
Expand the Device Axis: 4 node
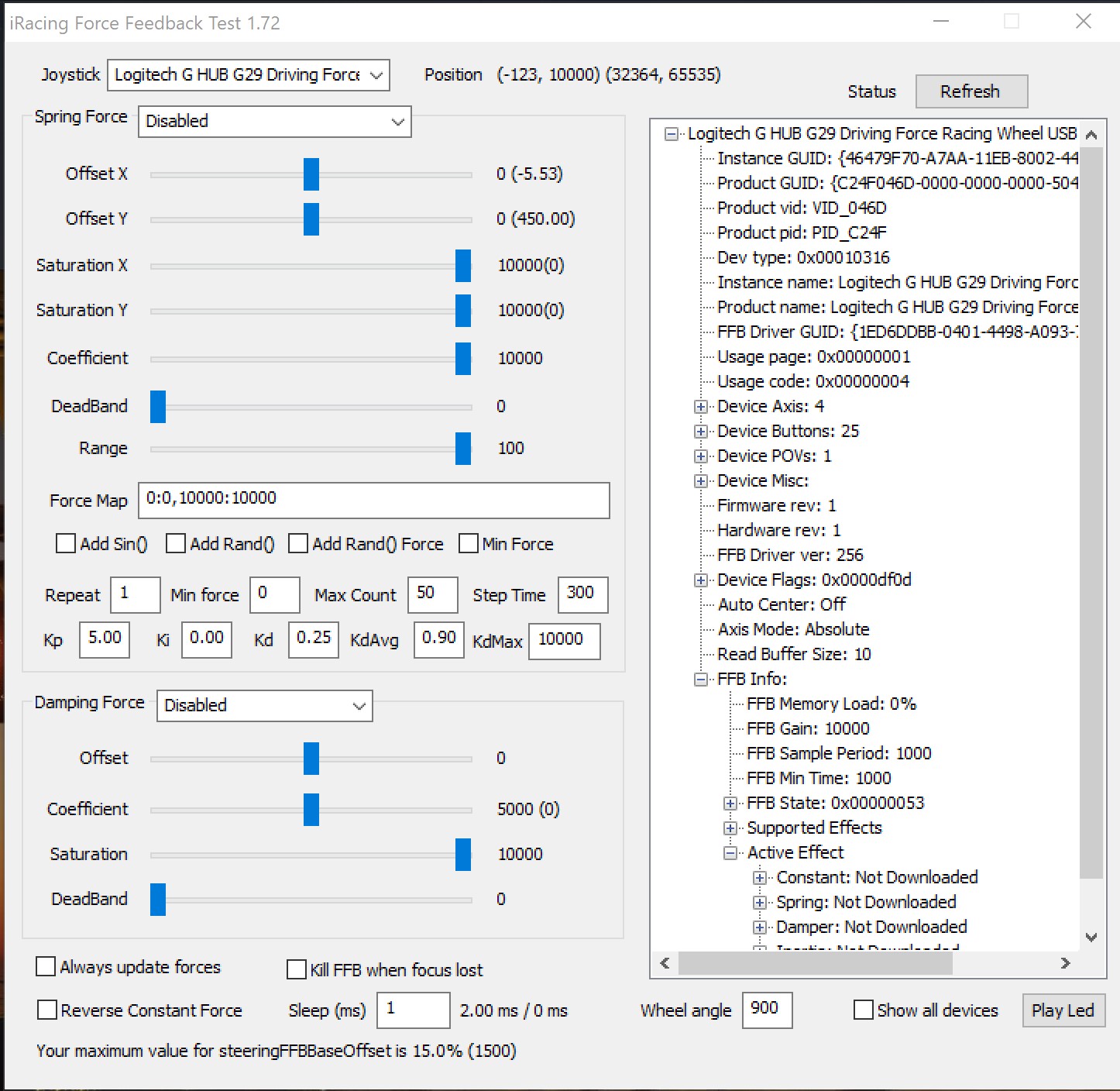pyautogui.click(x=701, y=407)
